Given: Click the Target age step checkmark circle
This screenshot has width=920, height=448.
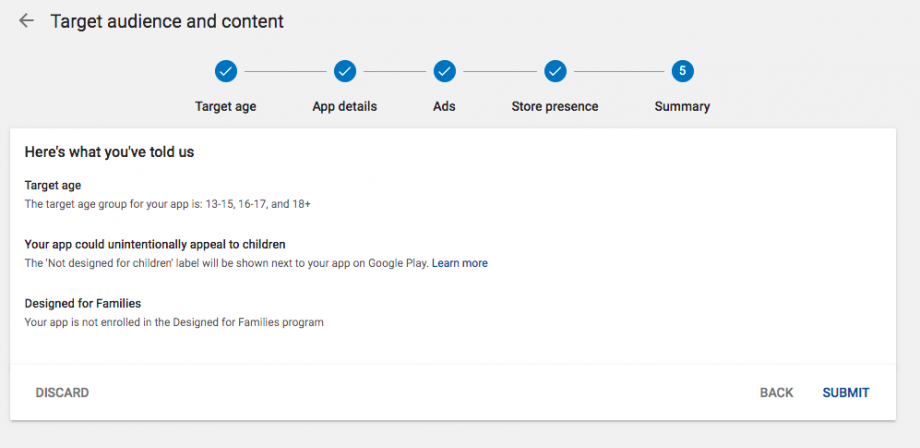Looking at the screenshot, I should (x=225, y=71).
